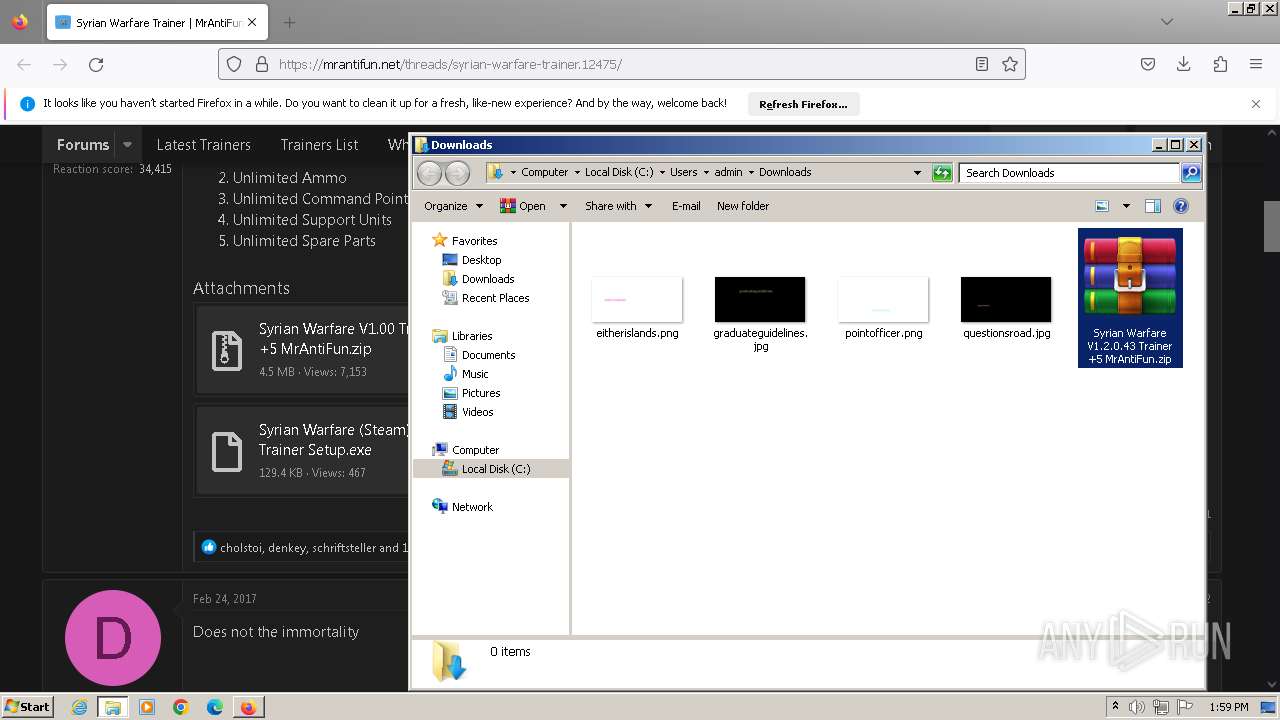Click the site security padlock icon
Image resolution: width=1280 pixels, height=720 pixels.
coord(262,64)
